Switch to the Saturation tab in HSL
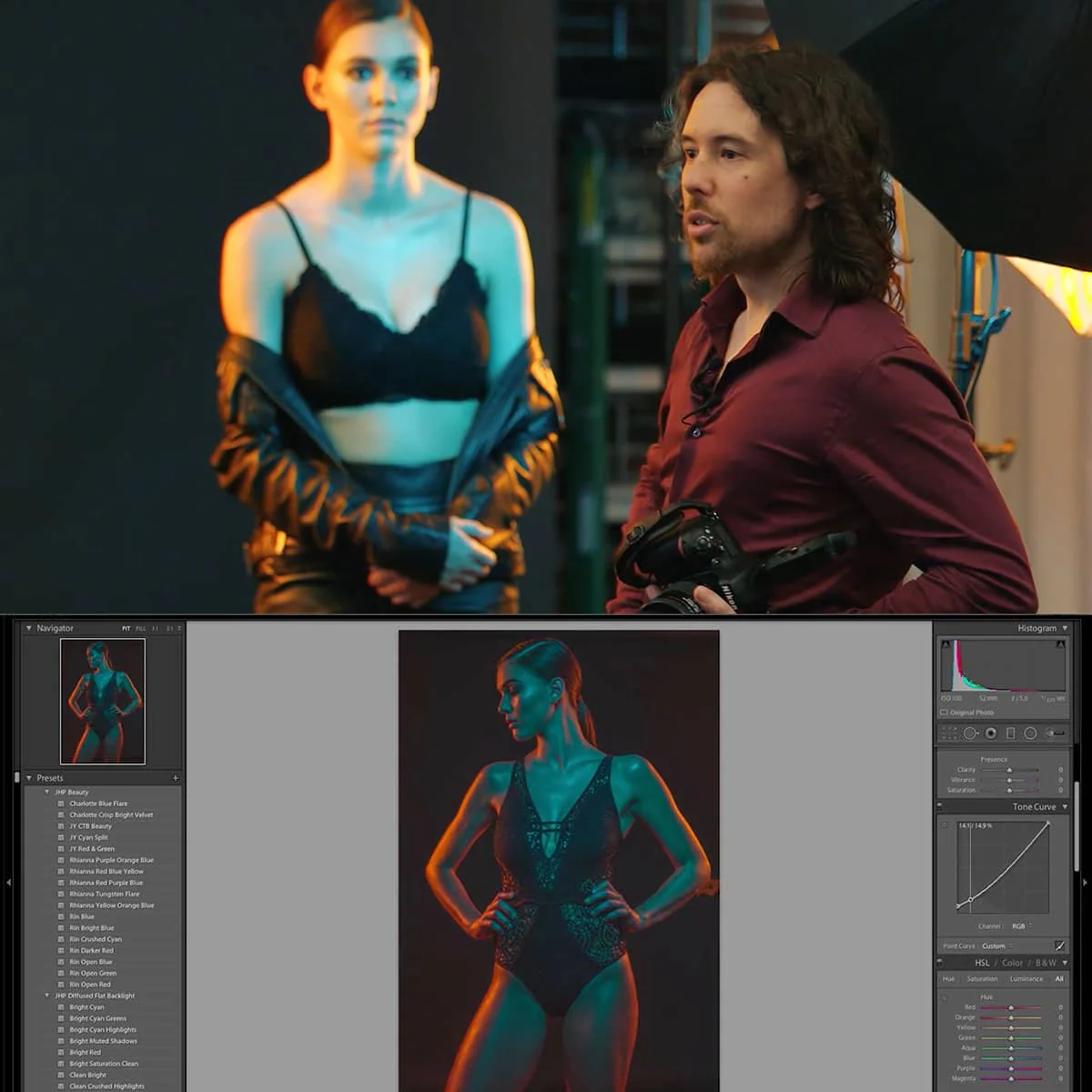 point(983,978)
